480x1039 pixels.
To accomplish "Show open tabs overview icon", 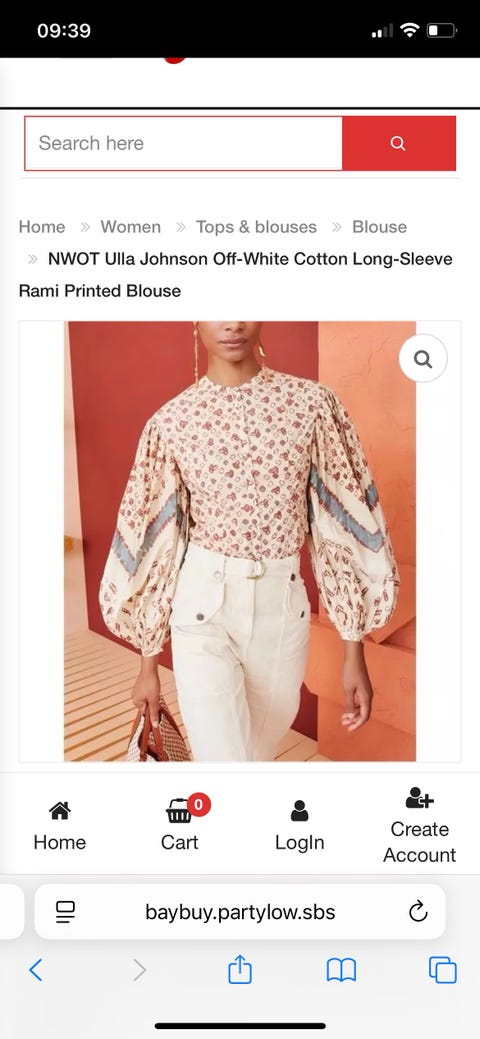I will point(443,970).
